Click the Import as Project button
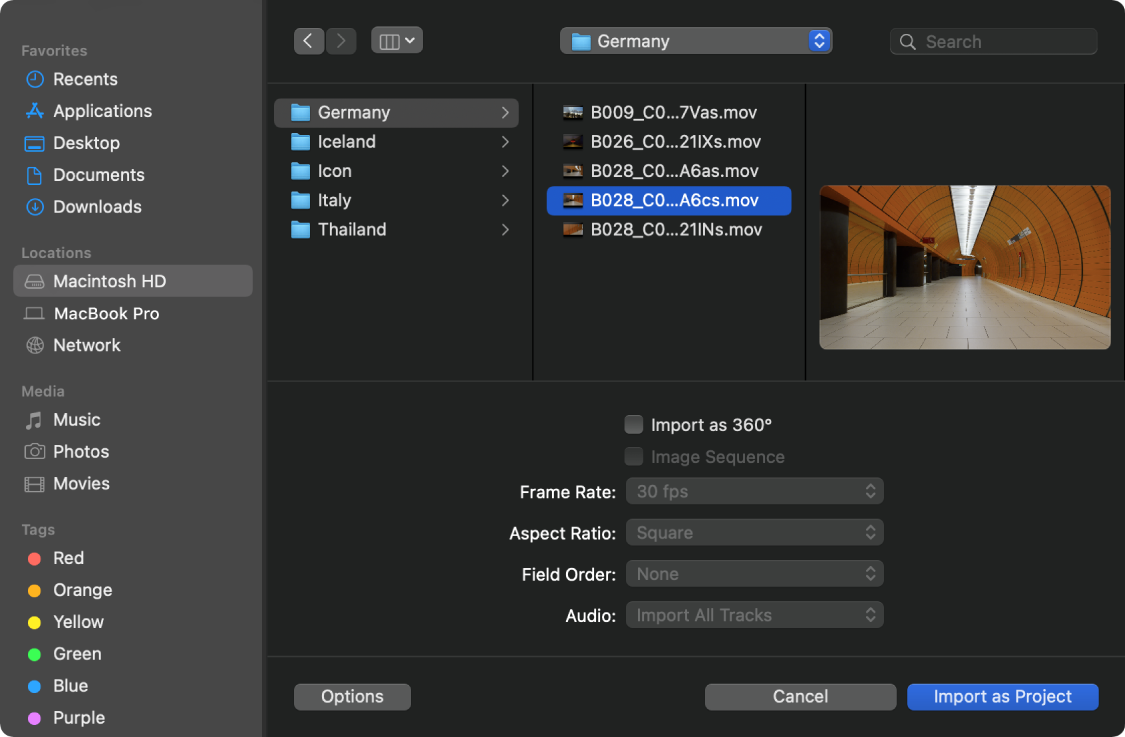Screen dimensions: 1125x737 [1002, 697]
